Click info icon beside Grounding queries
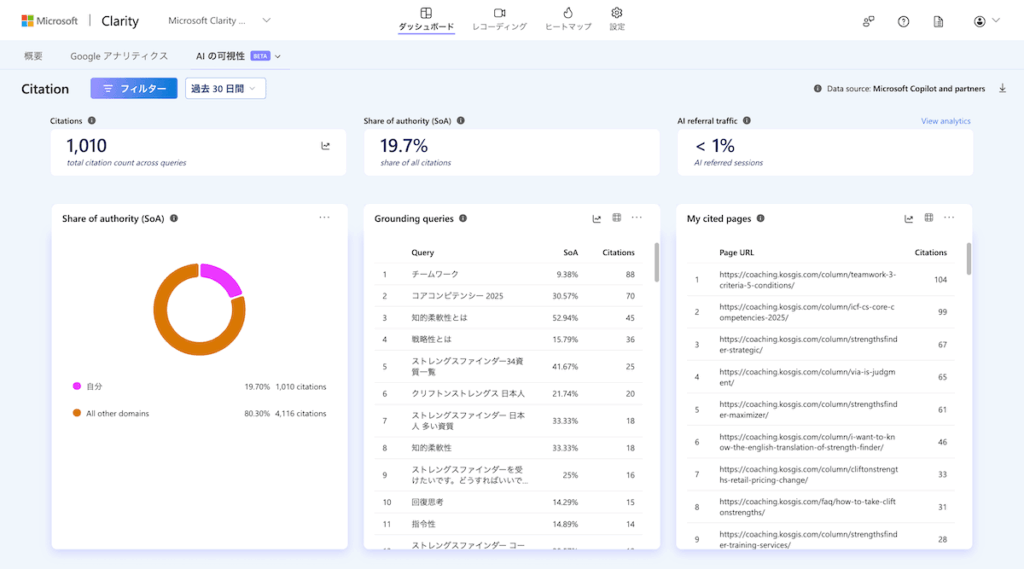This screenshot has width=1024, height=569. coord(462,218)
